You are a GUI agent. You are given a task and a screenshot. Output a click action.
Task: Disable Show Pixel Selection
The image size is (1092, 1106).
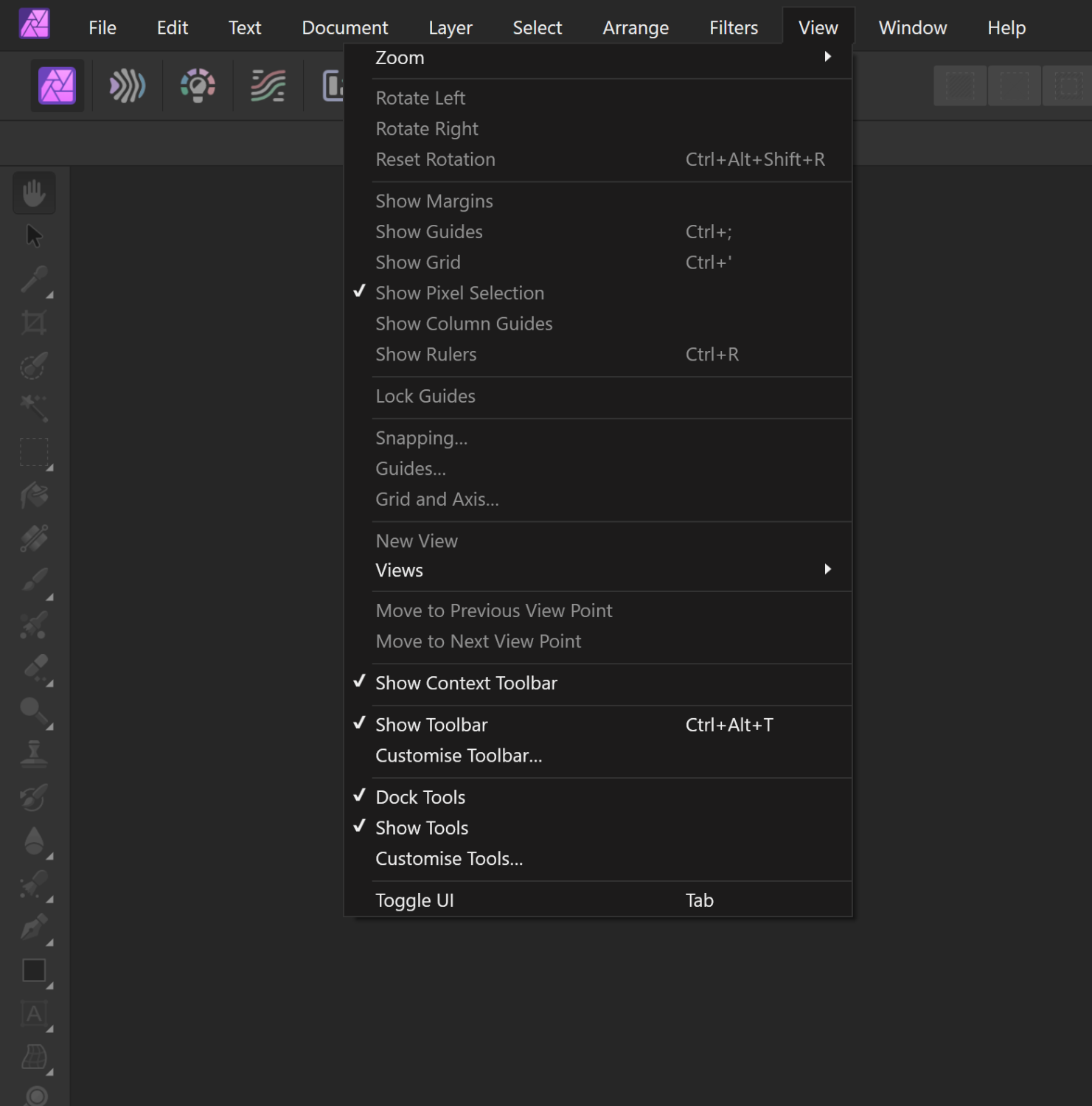(459, 293)
